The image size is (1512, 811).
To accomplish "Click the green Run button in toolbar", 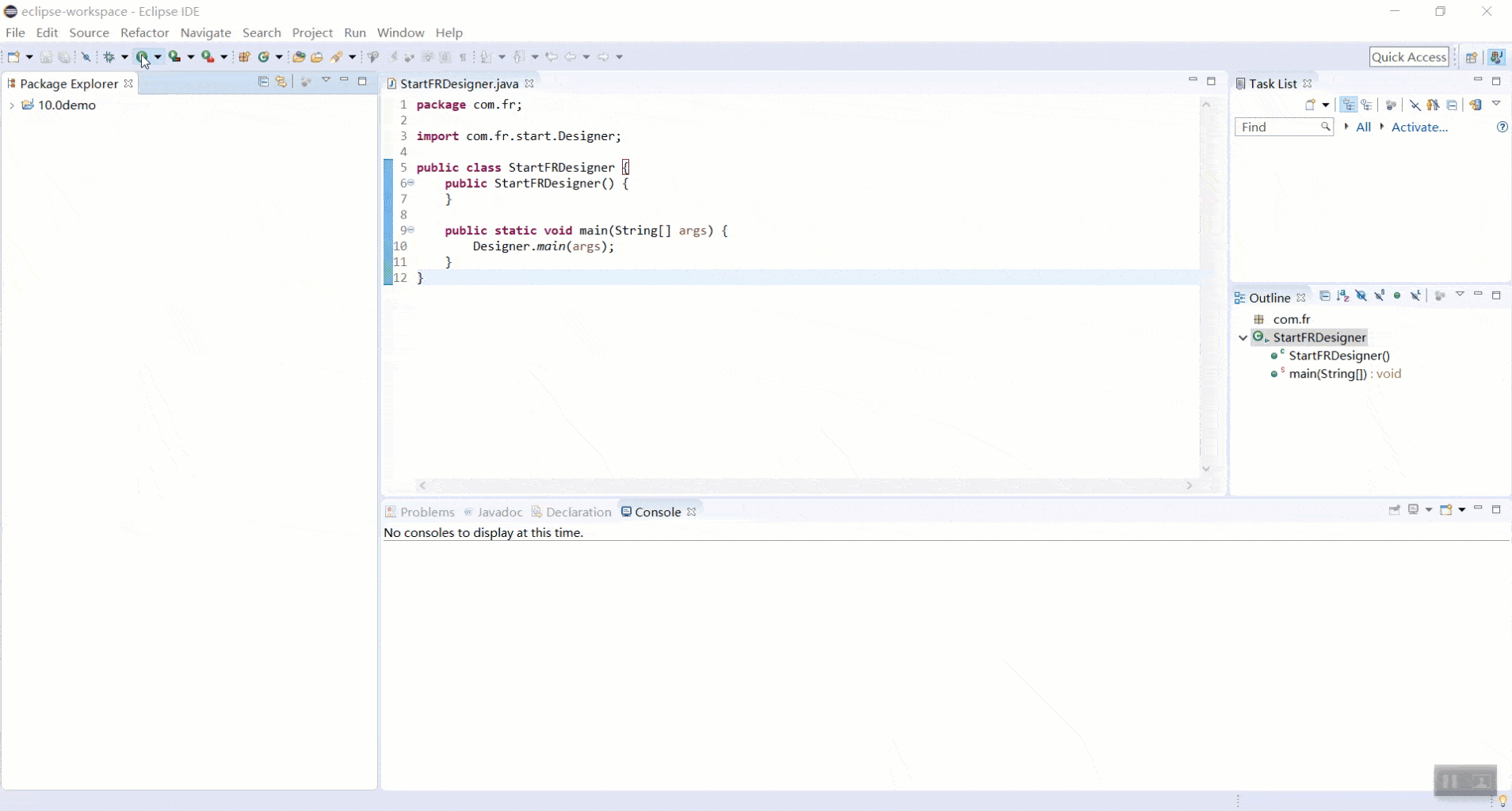I will [143, 57].
